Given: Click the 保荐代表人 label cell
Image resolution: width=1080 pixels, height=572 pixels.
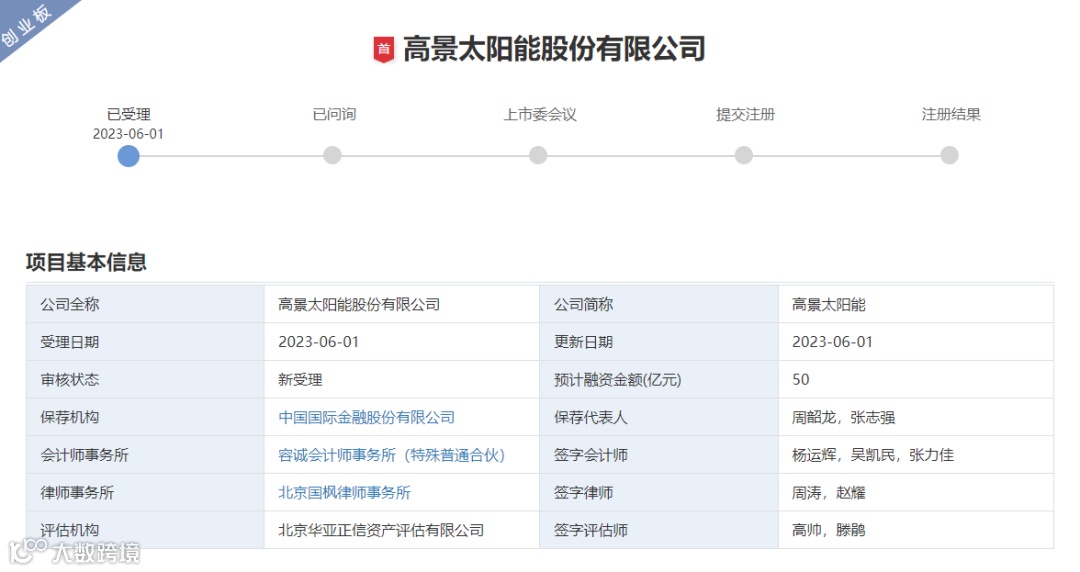Looking at the screenshot, I should (658, 417).
